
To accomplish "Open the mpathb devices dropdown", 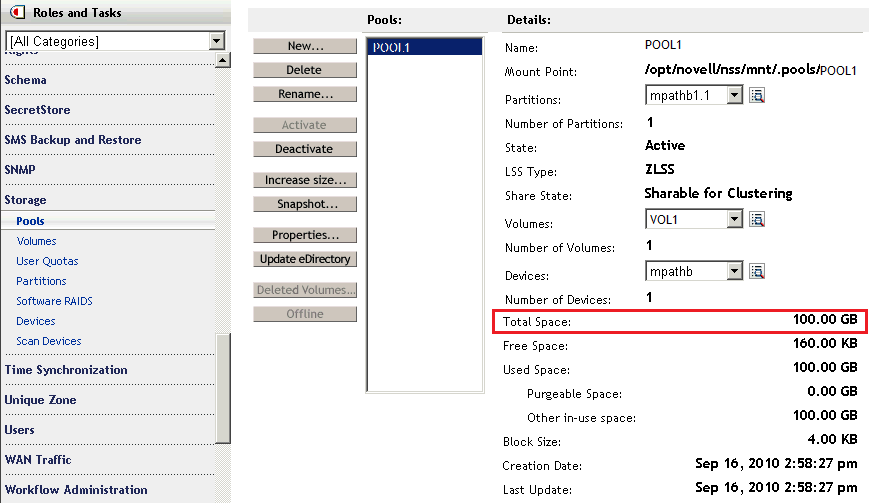I will click(x=733, y=271).
